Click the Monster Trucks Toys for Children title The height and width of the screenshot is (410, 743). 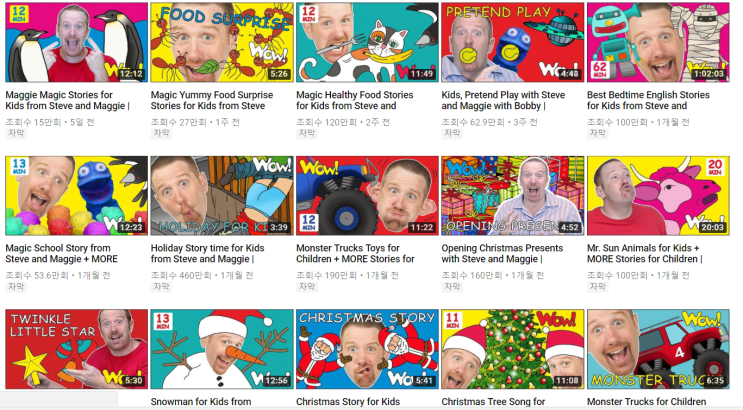[x=355, y=254]
